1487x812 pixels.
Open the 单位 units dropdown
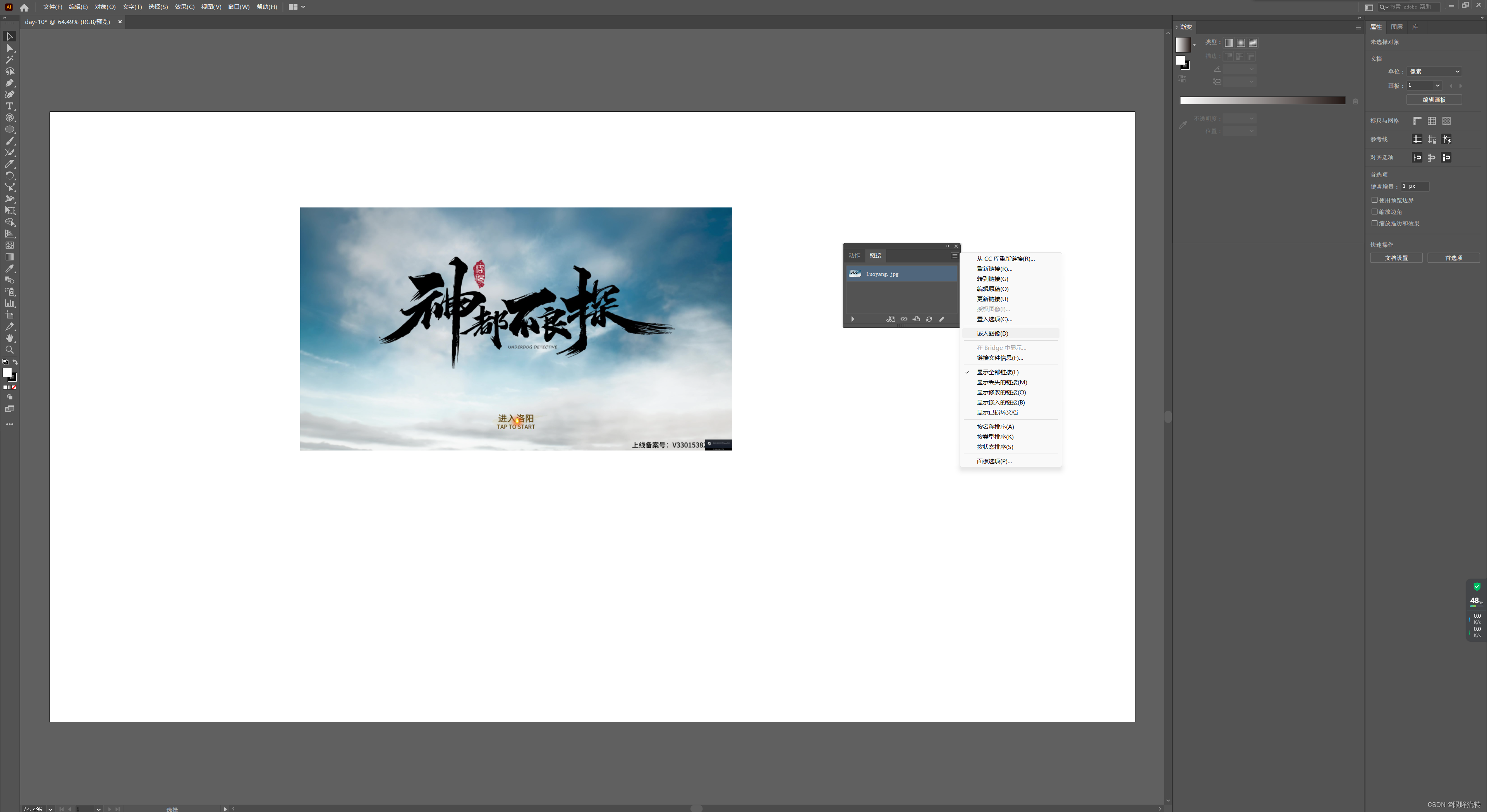tap(1434, 72)
